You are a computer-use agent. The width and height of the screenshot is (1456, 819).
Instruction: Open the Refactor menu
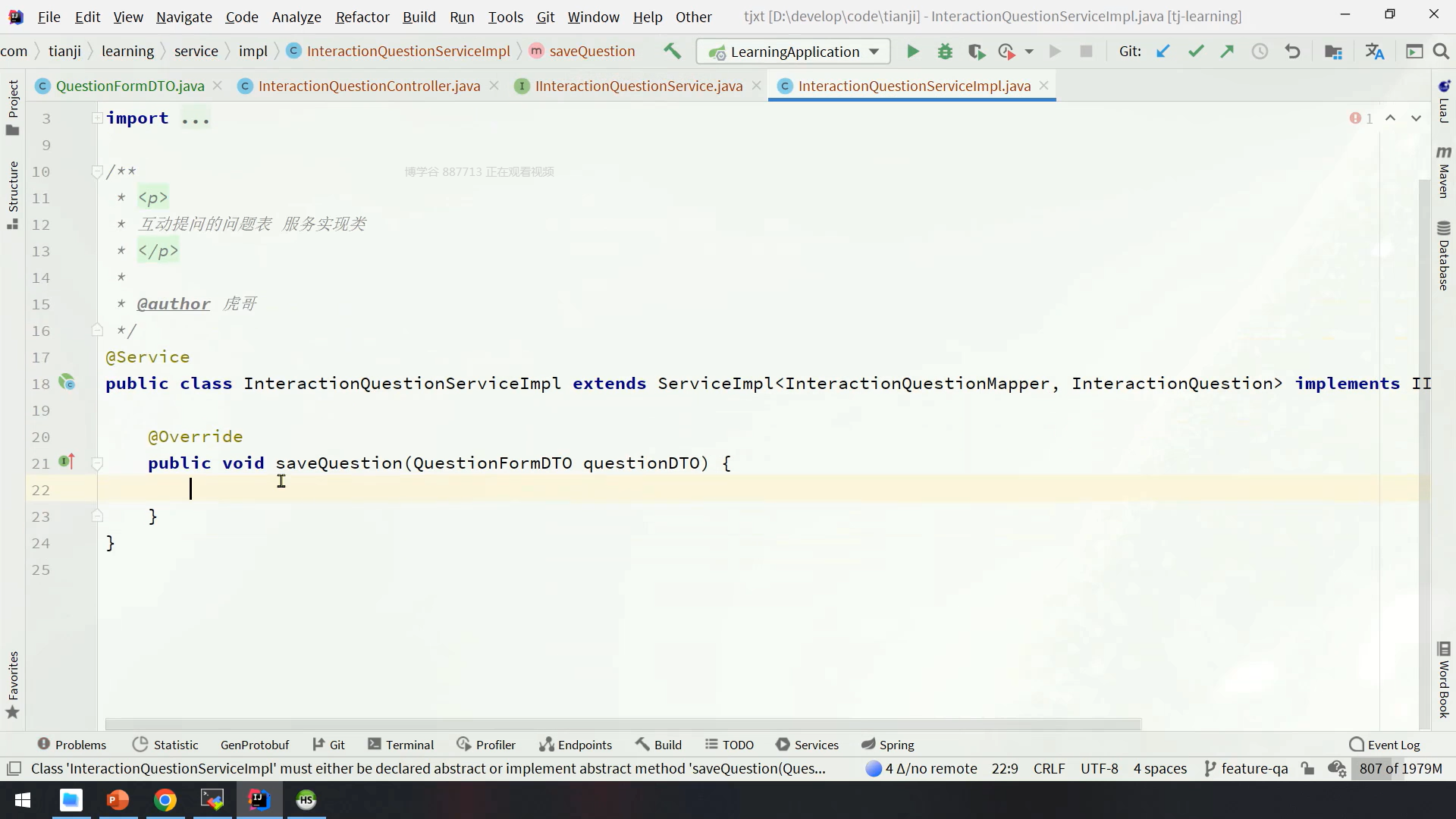(x=362, y=17)
